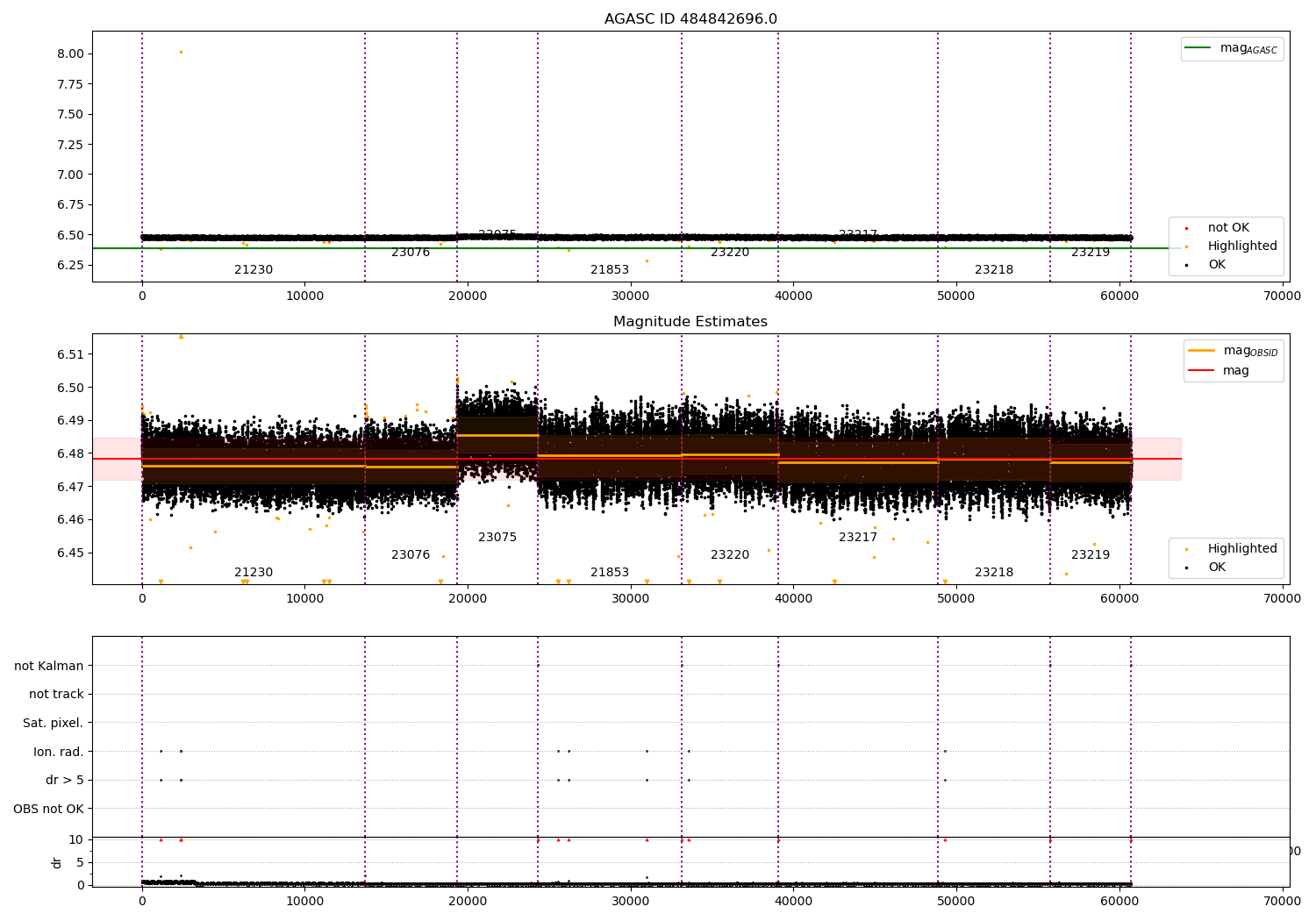Click the 'dr > 5' axis label
Screen dimensions: 1316x921
65,781
